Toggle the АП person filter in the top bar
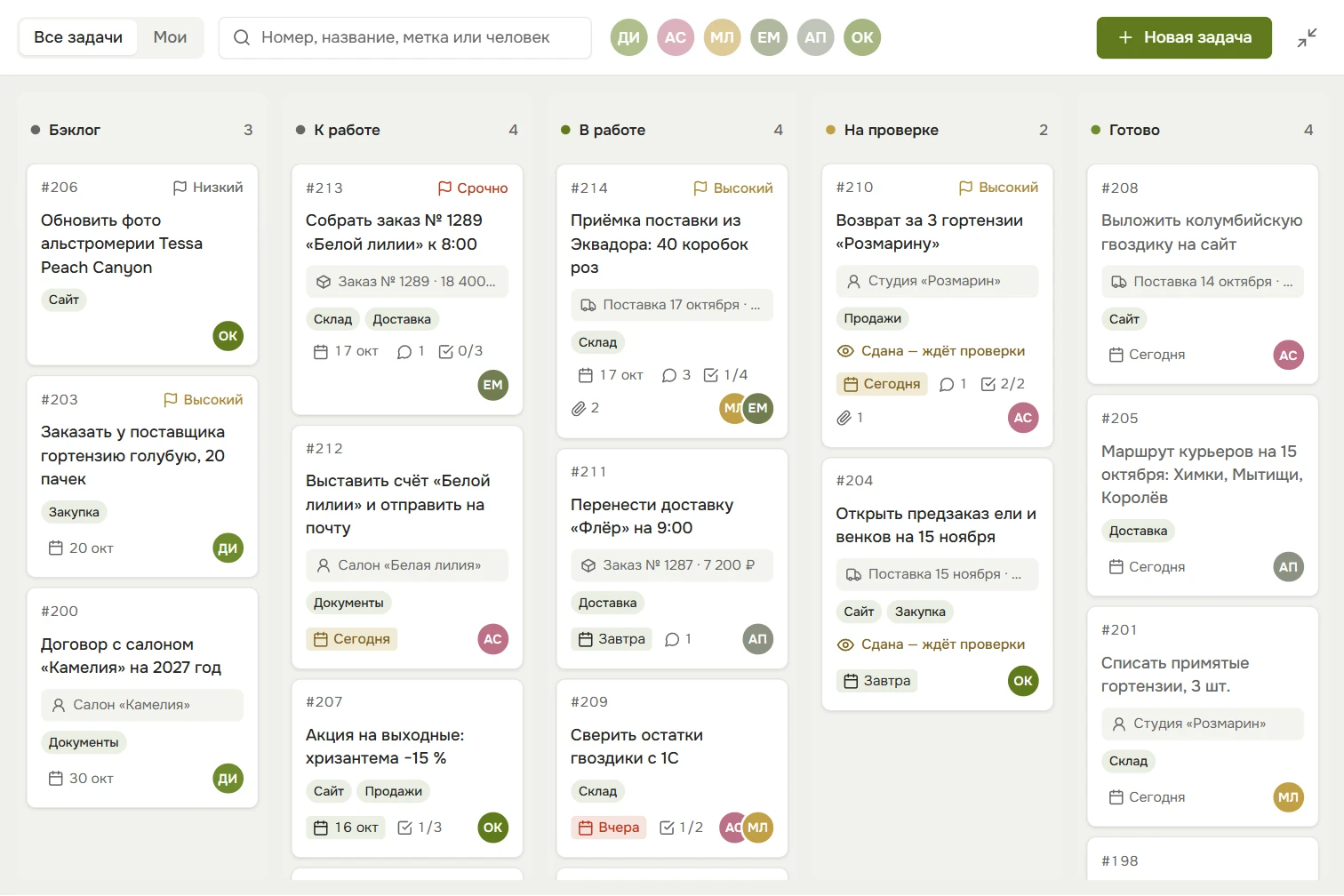1344x896 pixels. point(815,37)
